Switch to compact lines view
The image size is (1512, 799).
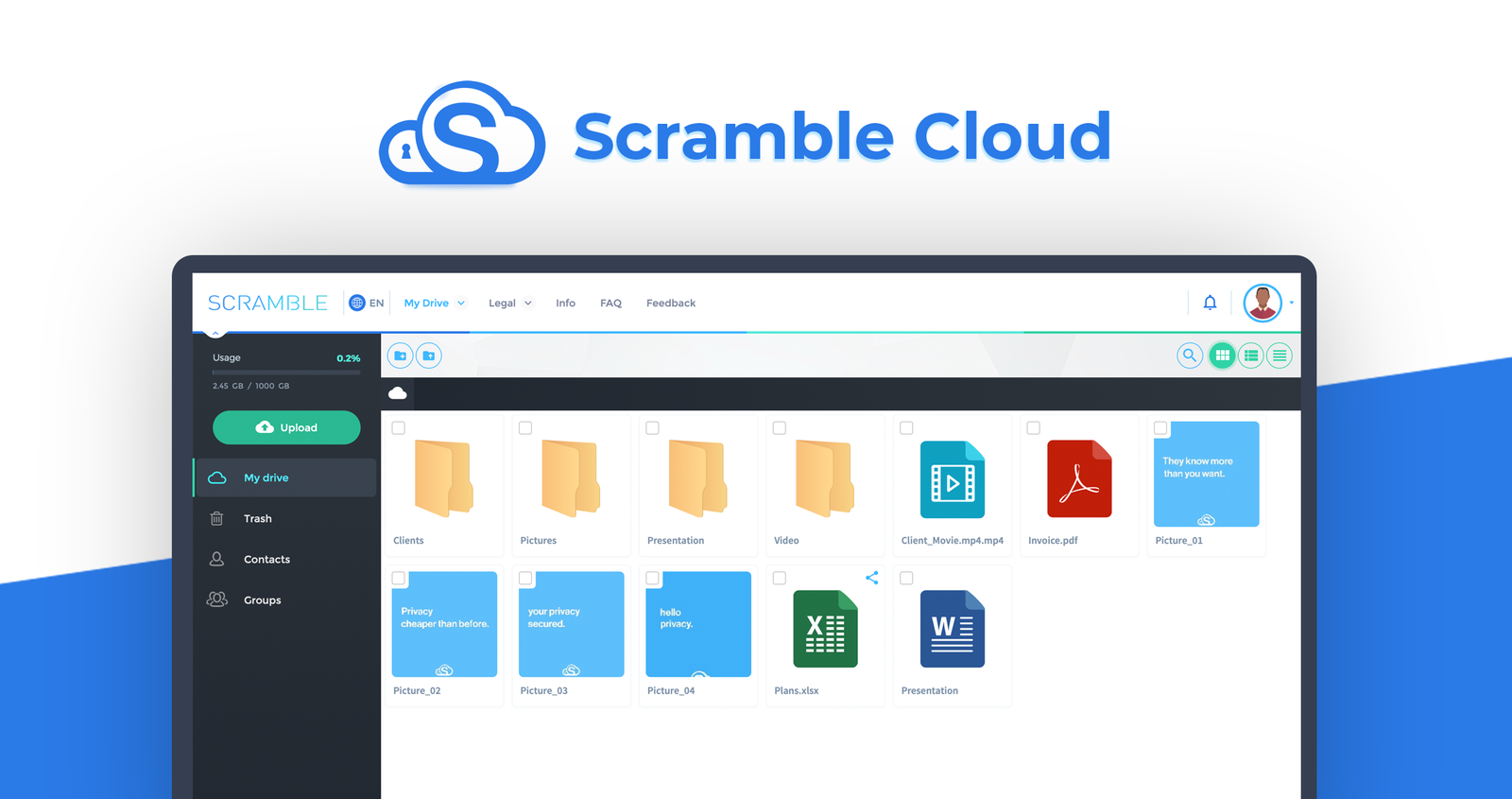1280,356
